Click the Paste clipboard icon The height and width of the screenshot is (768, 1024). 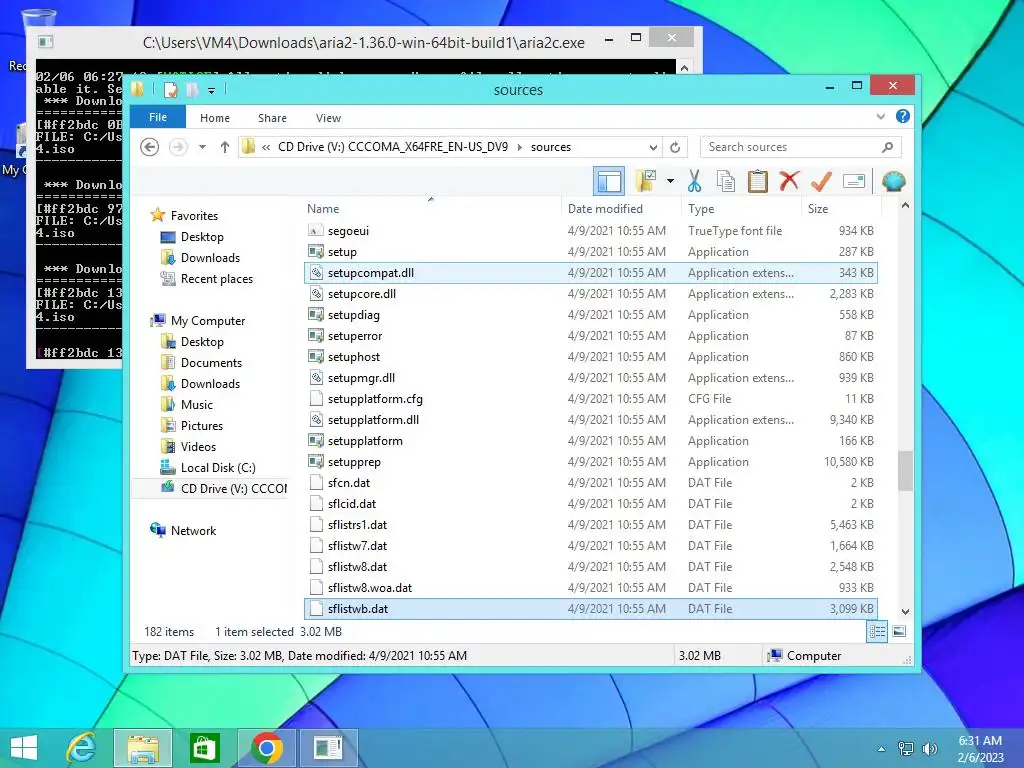point(758,181)
